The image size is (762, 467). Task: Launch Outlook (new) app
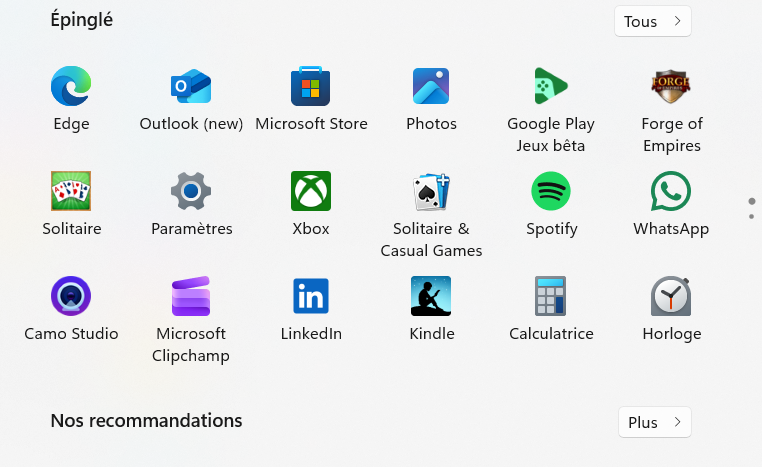tap(191, 86)
